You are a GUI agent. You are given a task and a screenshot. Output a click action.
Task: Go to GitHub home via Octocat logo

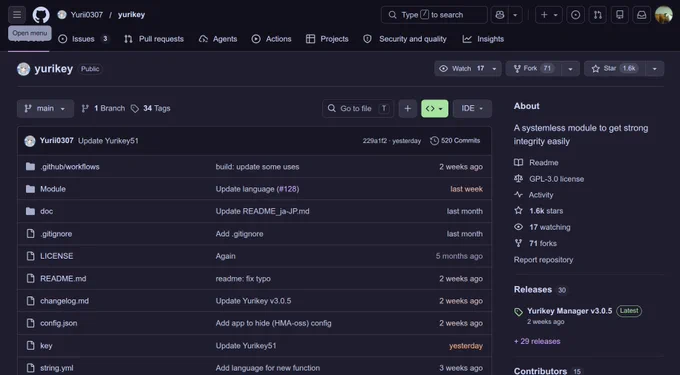[x=41, y=15]
